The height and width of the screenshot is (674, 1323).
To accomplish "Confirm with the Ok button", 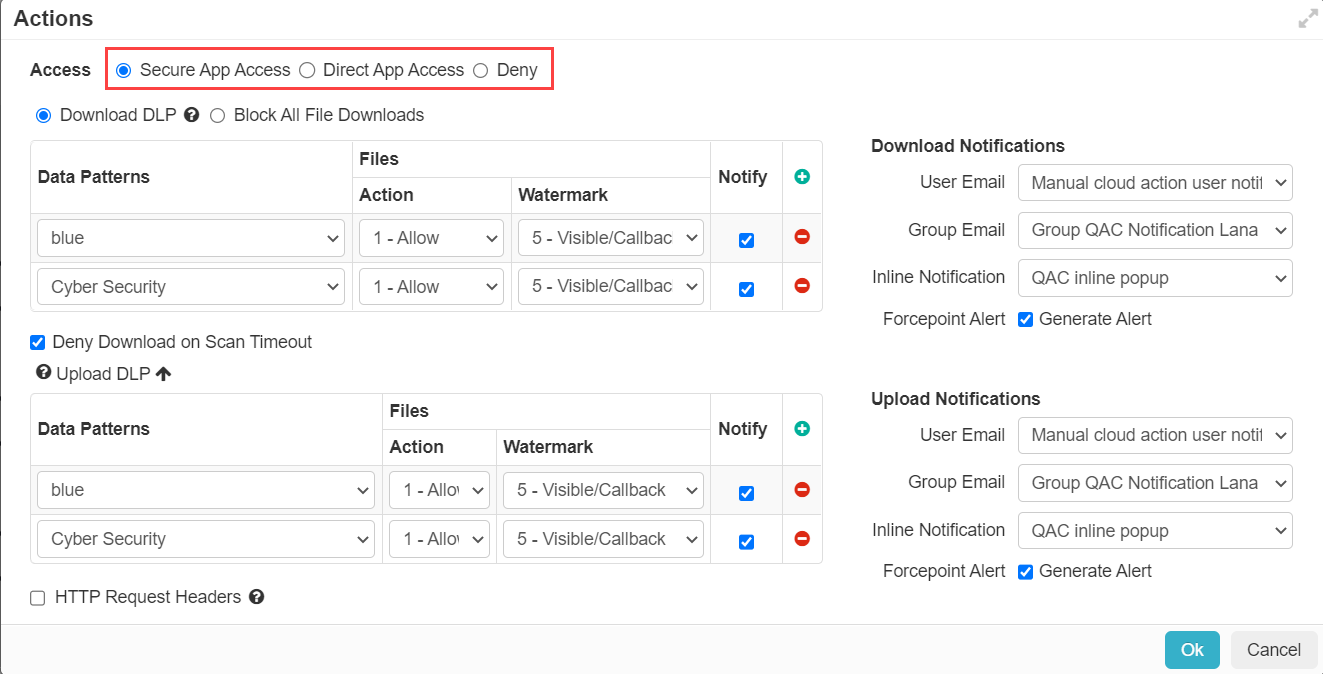I will tap(1192, 650).
